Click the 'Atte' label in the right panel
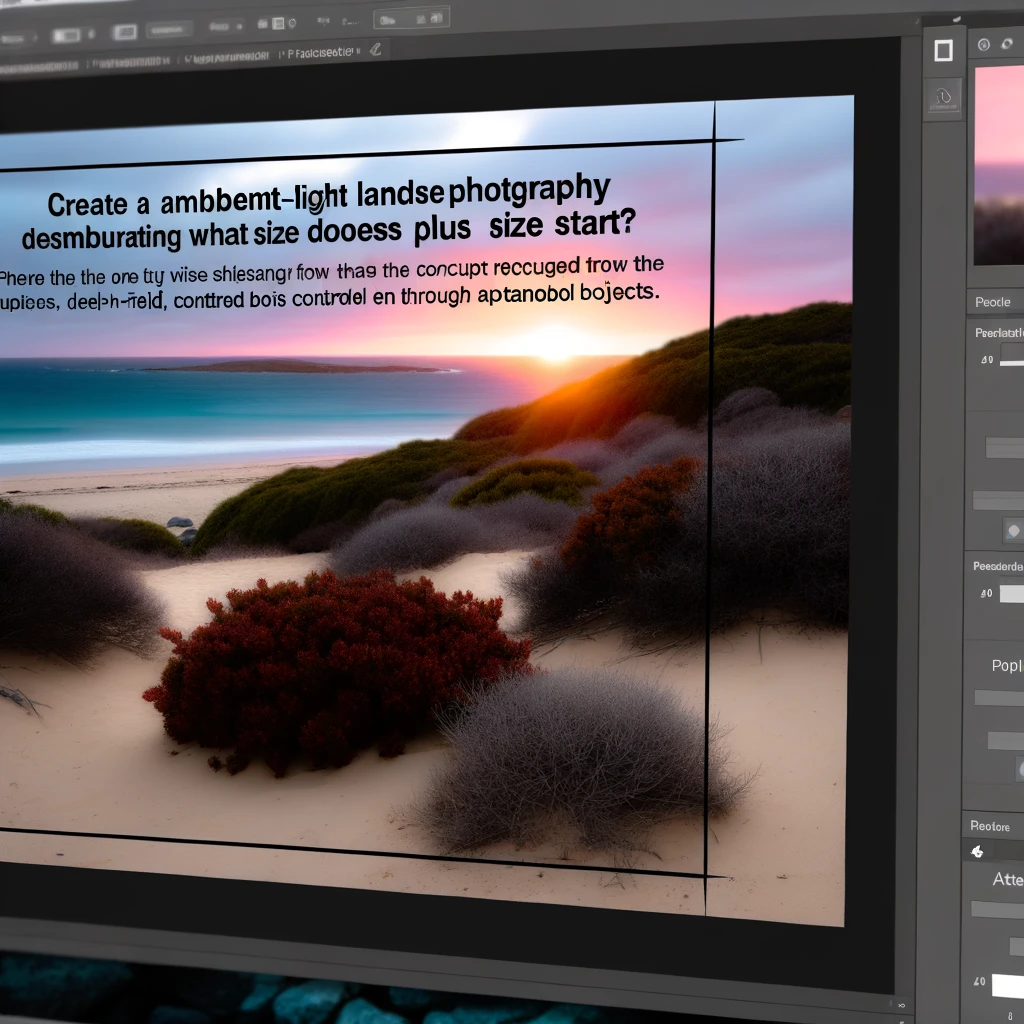This screenshot has height=1024, width=1024. (x=1008, y=880)
